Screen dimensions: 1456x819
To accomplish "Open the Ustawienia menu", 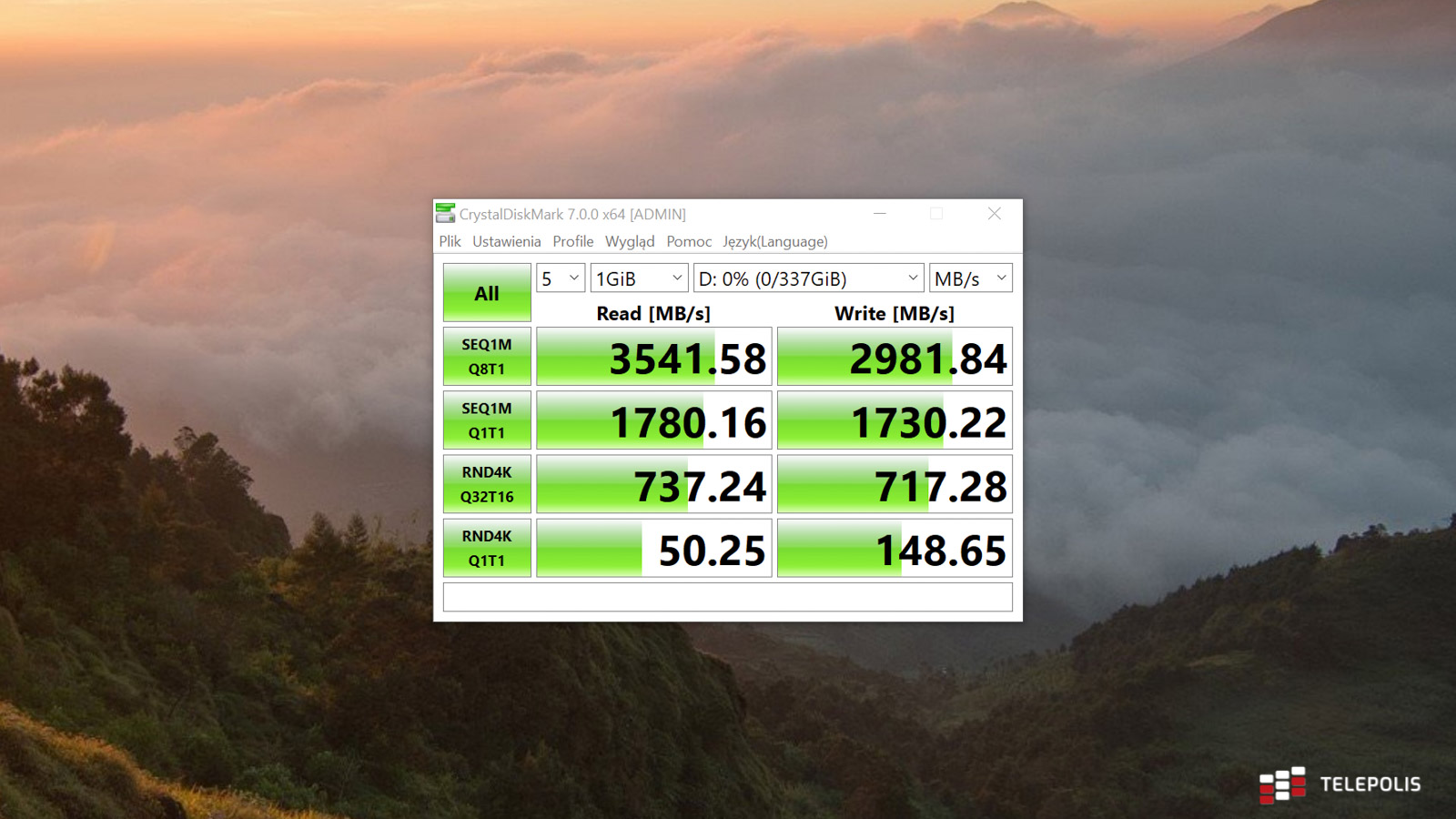I will (x=506, y=241).
